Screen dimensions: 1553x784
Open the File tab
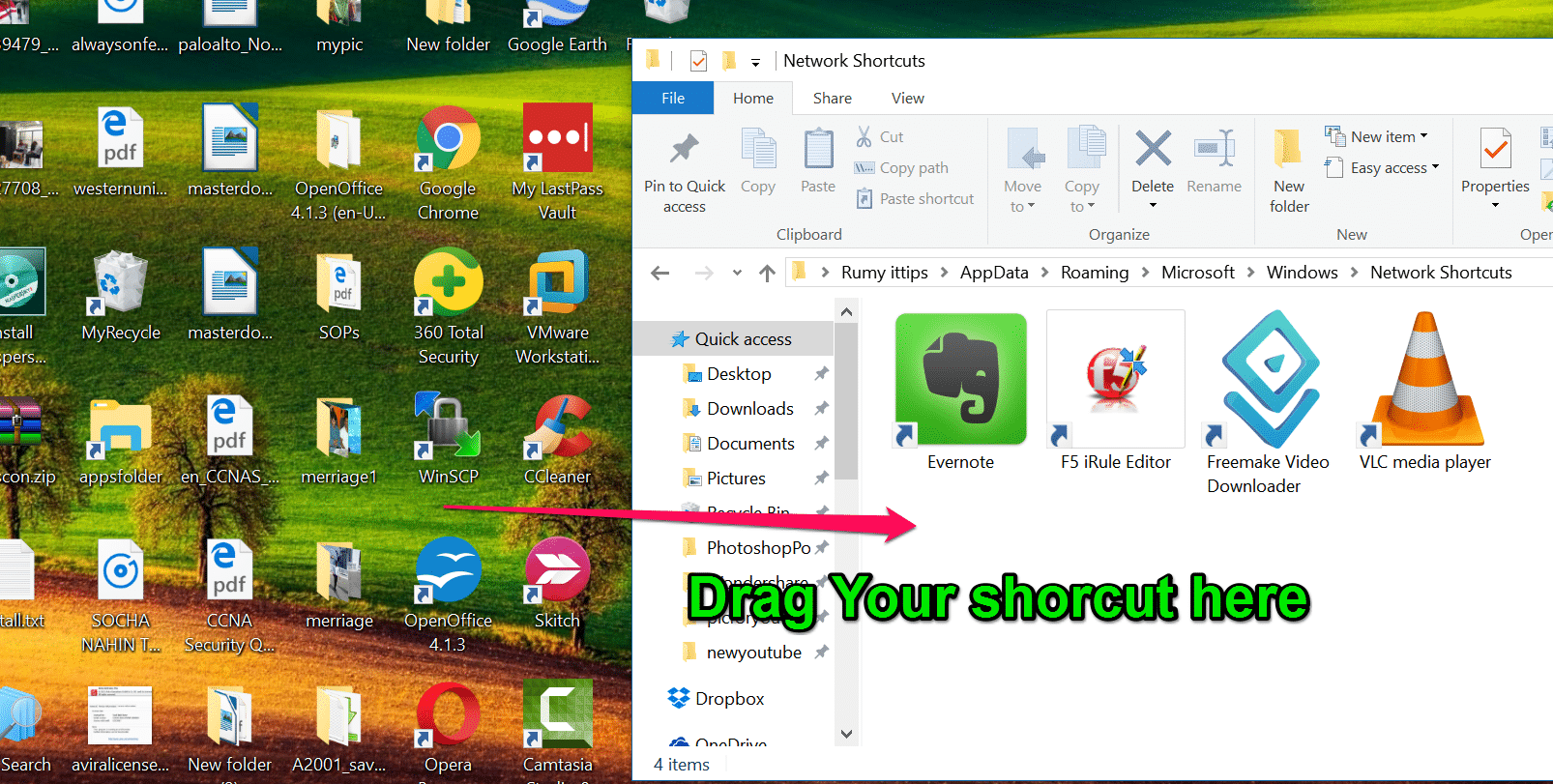(673, 99)
